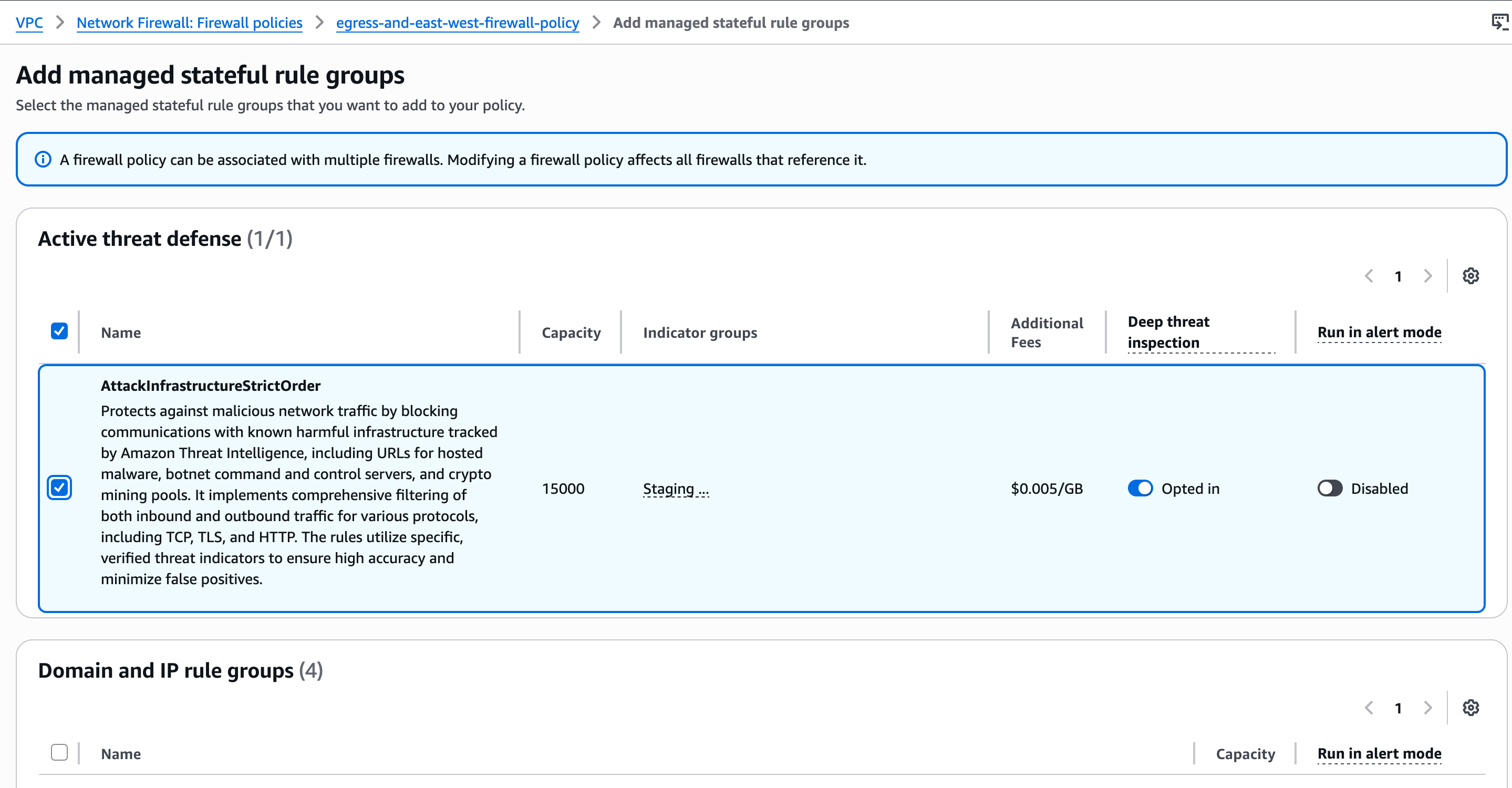Image resolution: width=1512 pixels, height=788 pixels.
Task: Toggle select-all checkbox in Active threat defense header
Action: (x=59, y=331)
